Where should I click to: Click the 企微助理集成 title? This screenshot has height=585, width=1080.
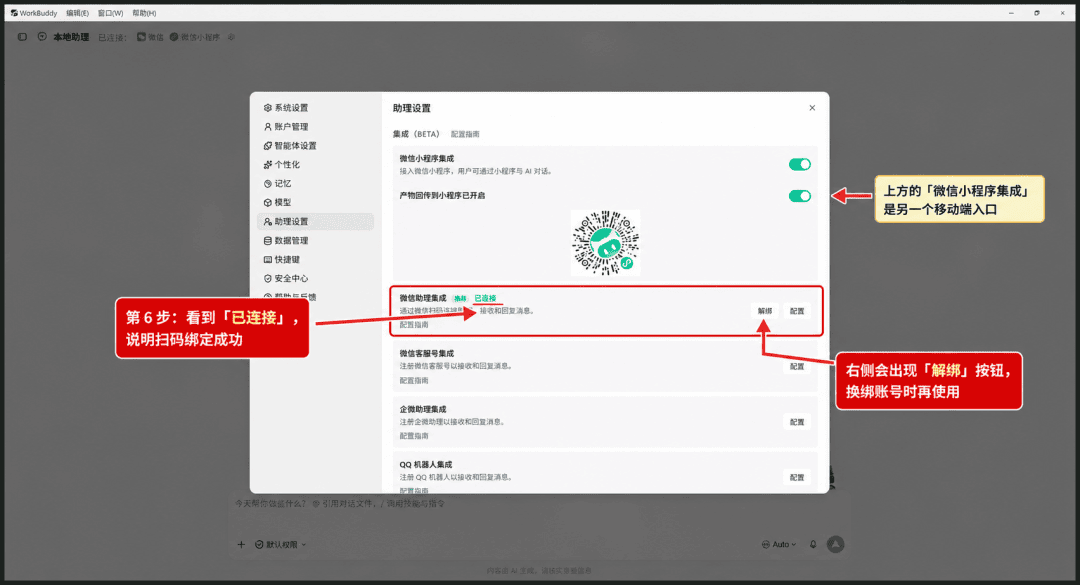(x=423, y=409)
